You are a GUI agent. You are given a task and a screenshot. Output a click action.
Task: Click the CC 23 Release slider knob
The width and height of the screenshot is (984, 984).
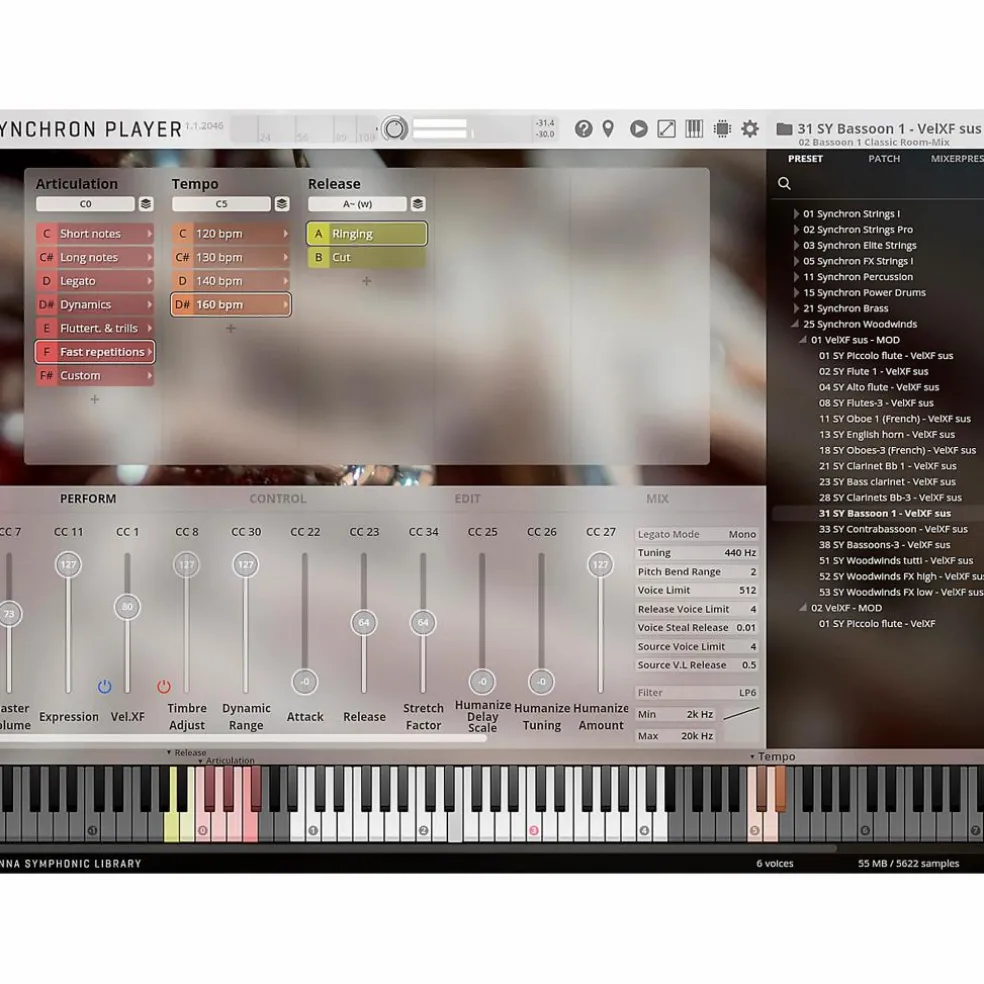pos(364,623)
